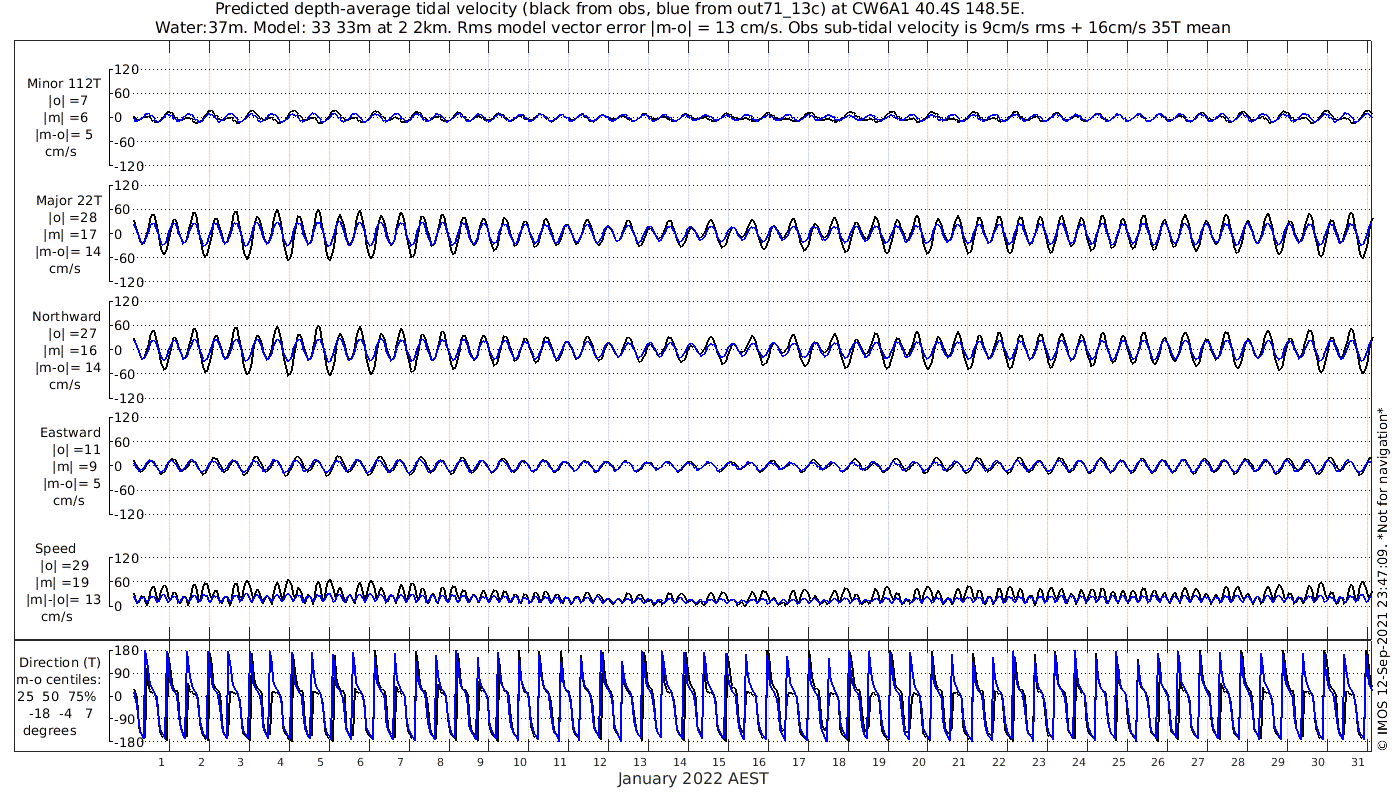Click the '|m|-|o|= 13' value in Speed panel
This screenshot has width=1400, height=800.
[64, 600]
